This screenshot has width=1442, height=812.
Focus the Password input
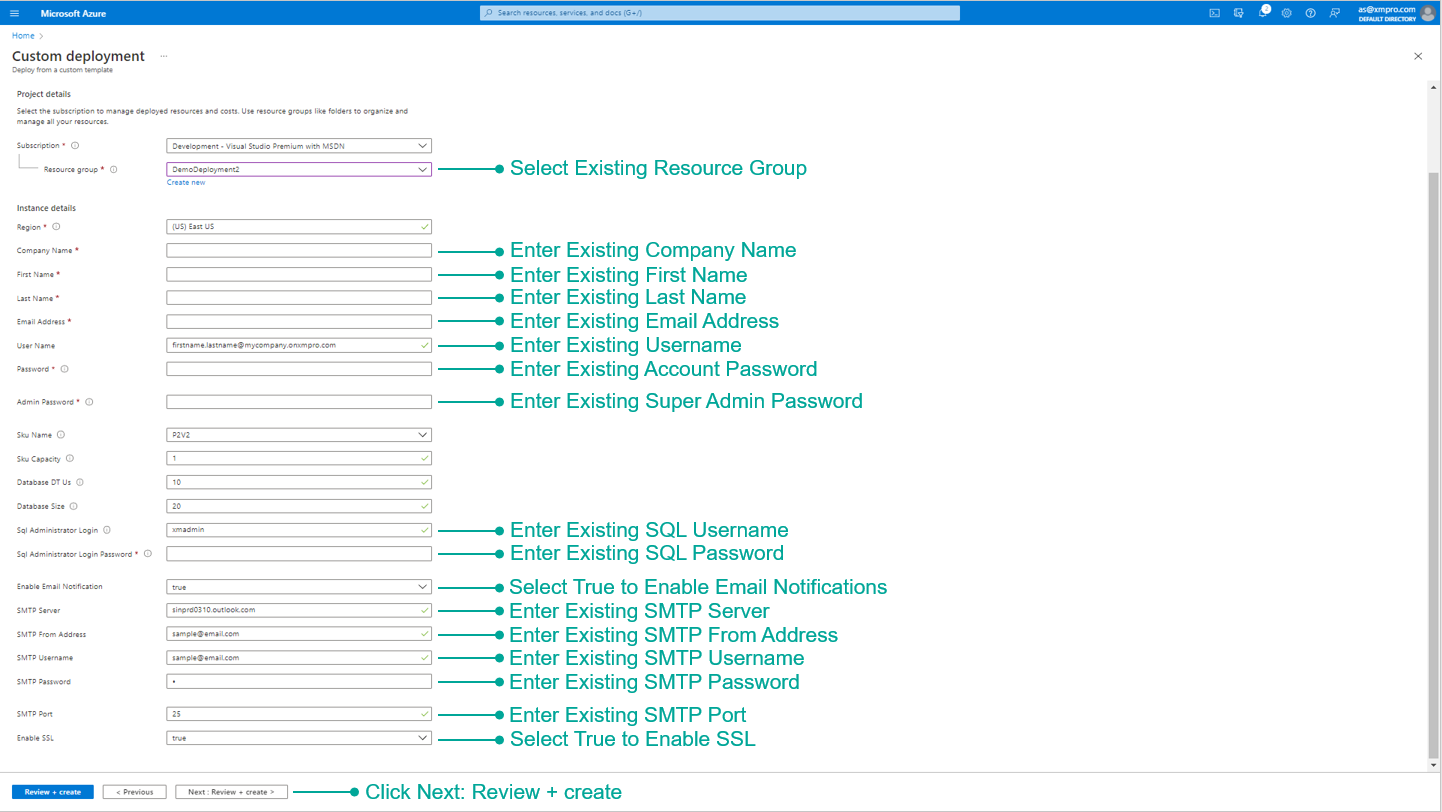[x=299, y=369]
